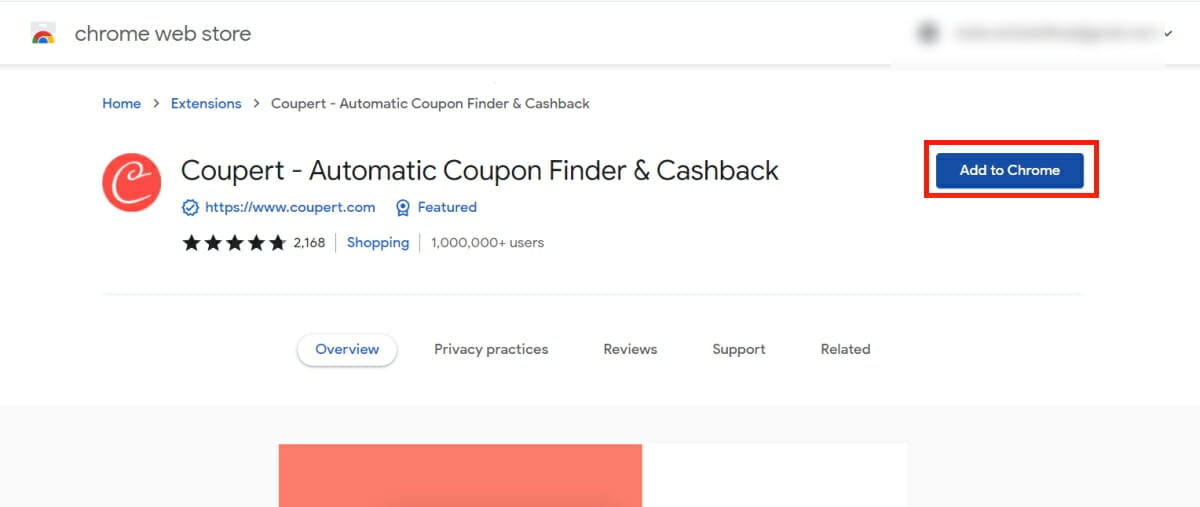This screenshot has width=1200, height=507.
Task: Switch to the Reviews tab
Action: 630,350
